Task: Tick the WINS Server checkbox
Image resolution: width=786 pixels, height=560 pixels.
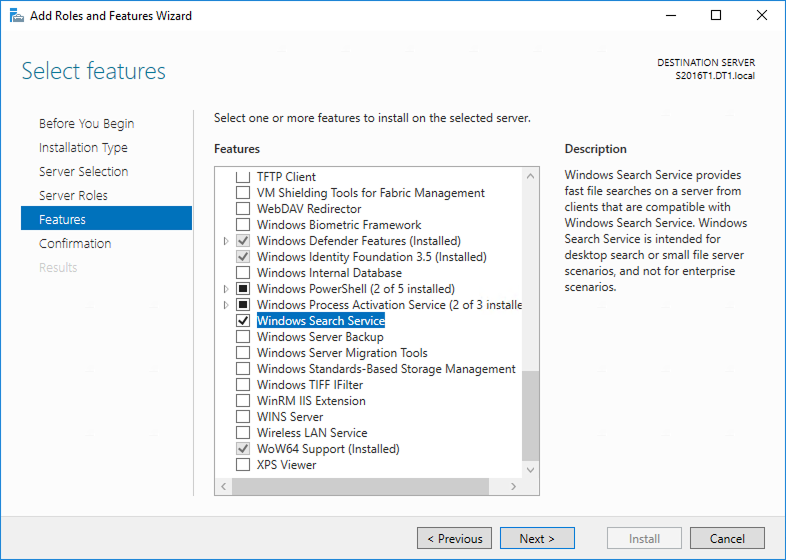Action: pyautogui.click(x=243, y=417)
